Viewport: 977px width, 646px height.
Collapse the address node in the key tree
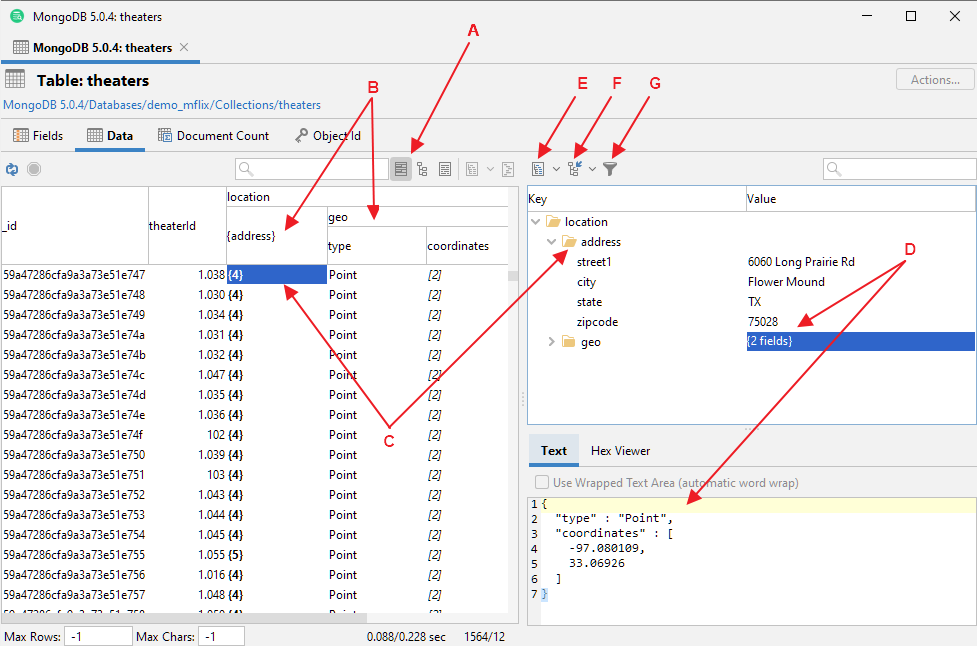click(x=550, y=241)
